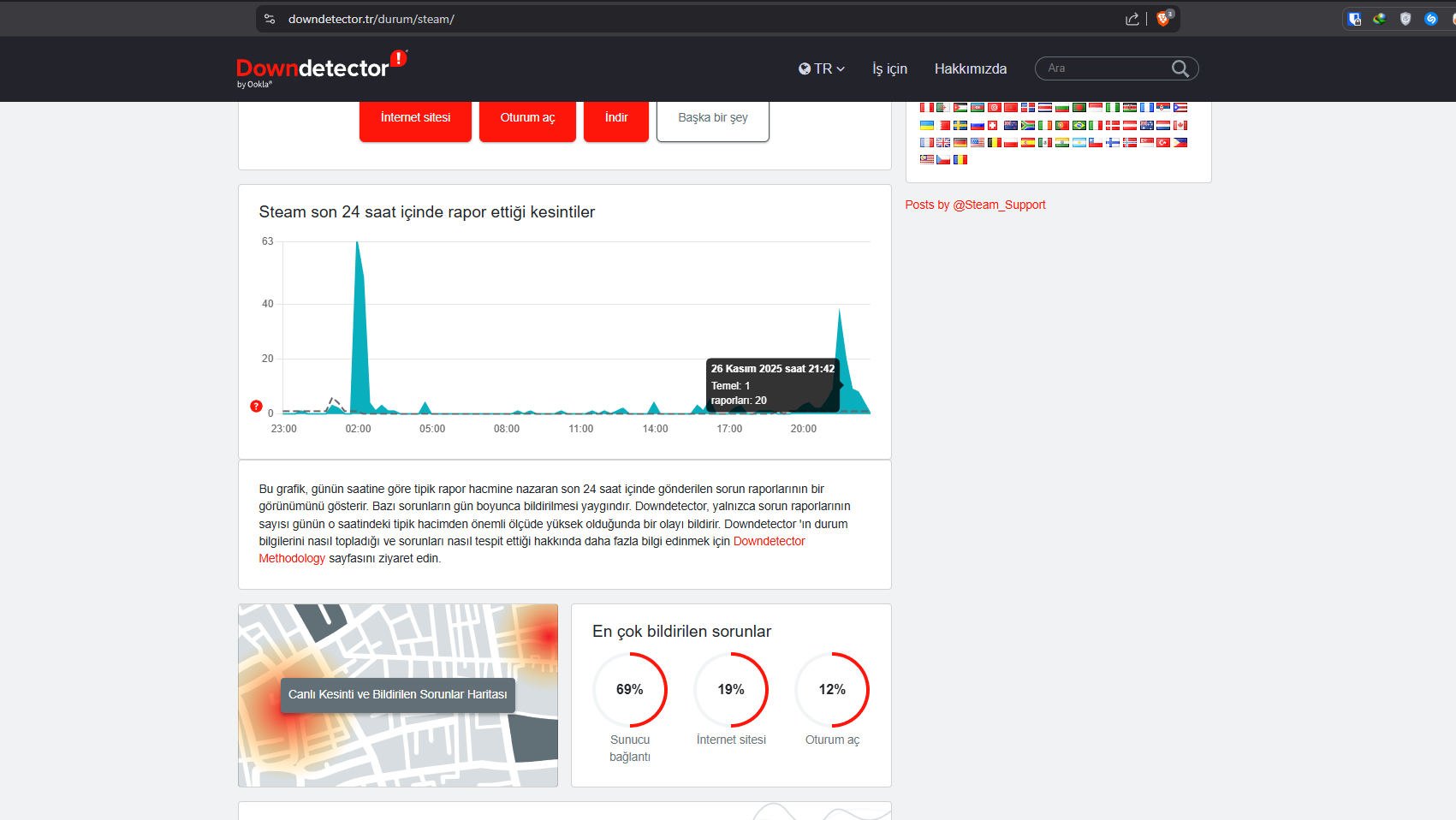Viewport: 1456px width, 820px height.
Task: Click the 02:00 label on chart axis
Action: tap(358, 429)
